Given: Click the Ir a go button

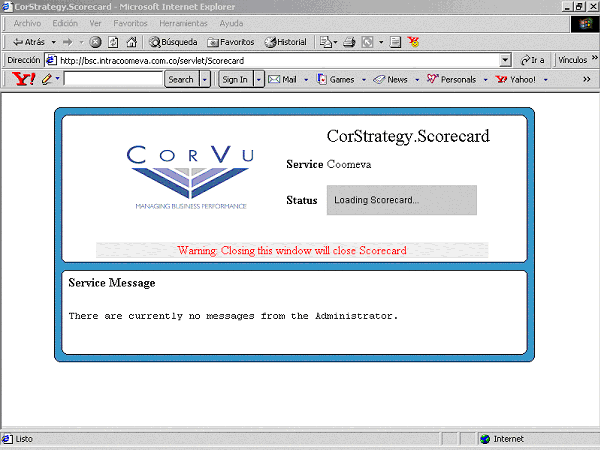Looking at the screenshot, I should [x=532, y=60].
